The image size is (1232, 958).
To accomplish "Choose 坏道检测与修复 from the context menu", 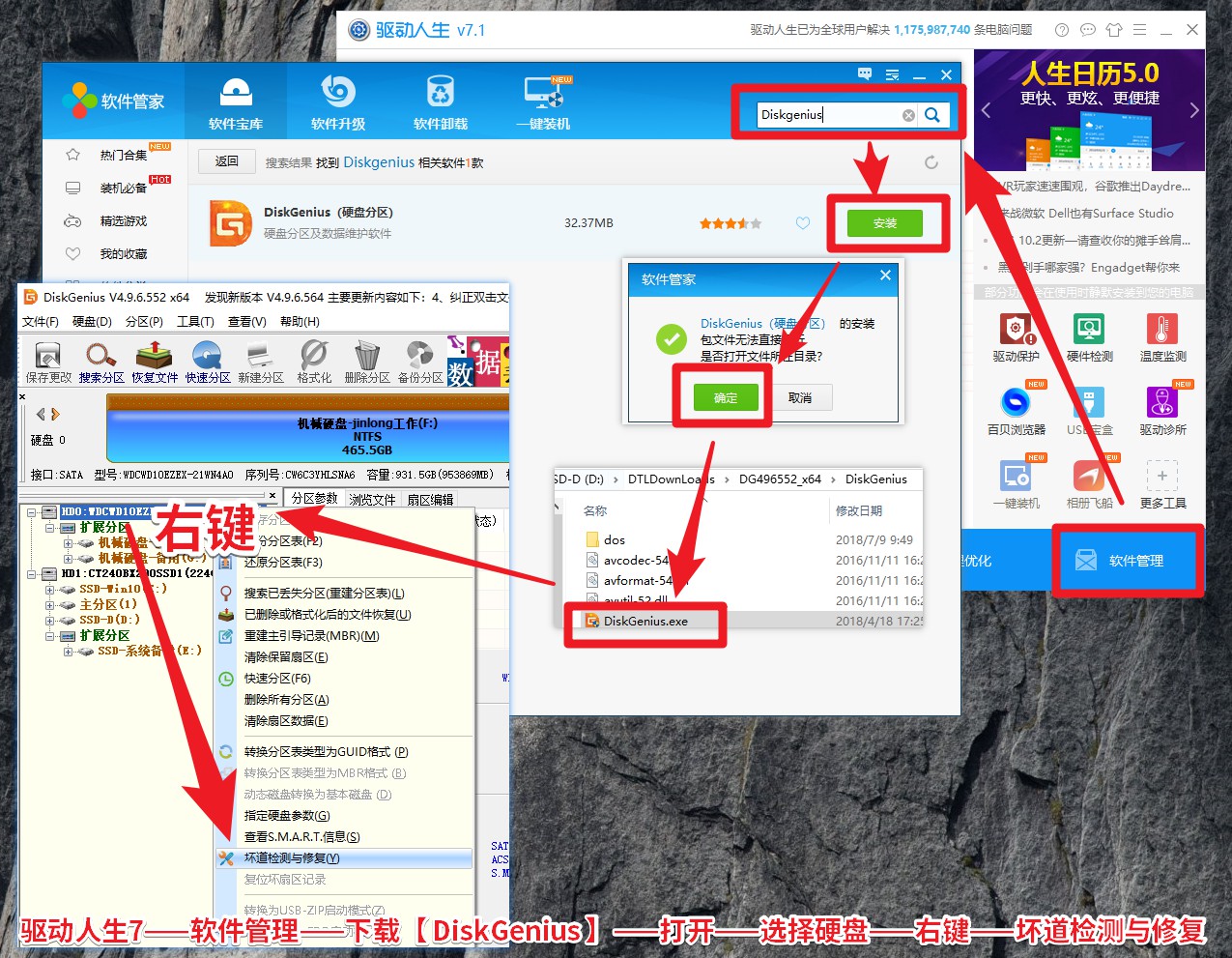I will coord(290,857).
